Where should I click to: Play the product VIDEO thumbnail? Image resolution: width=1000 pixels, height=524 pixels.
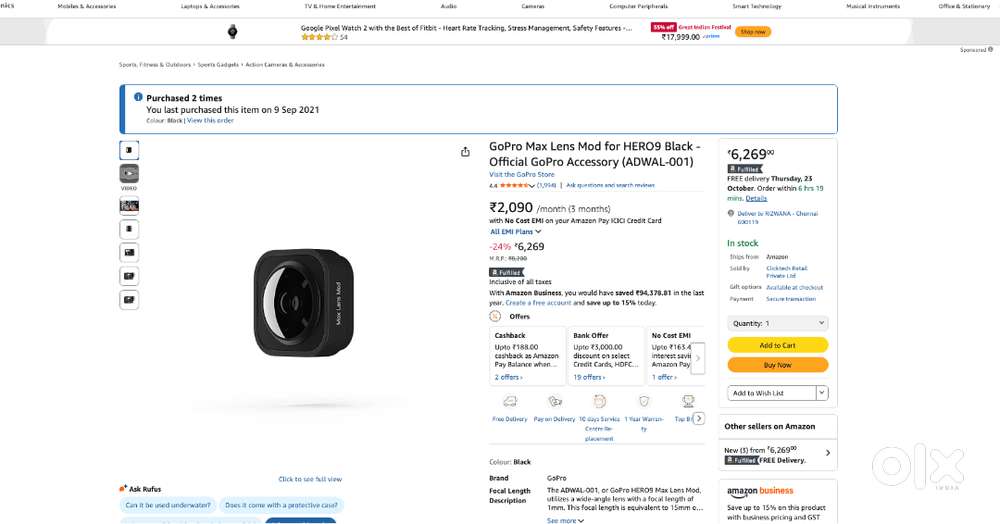pos(129,174)
